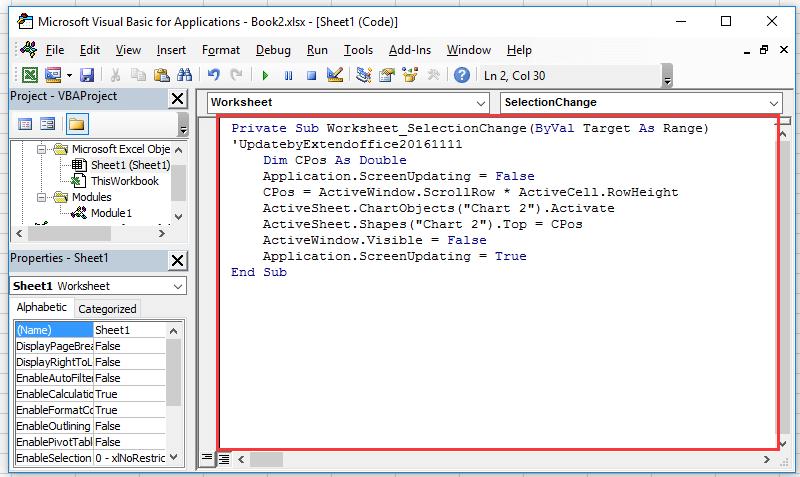Restore the inner code window

click(x=764, y=49)
